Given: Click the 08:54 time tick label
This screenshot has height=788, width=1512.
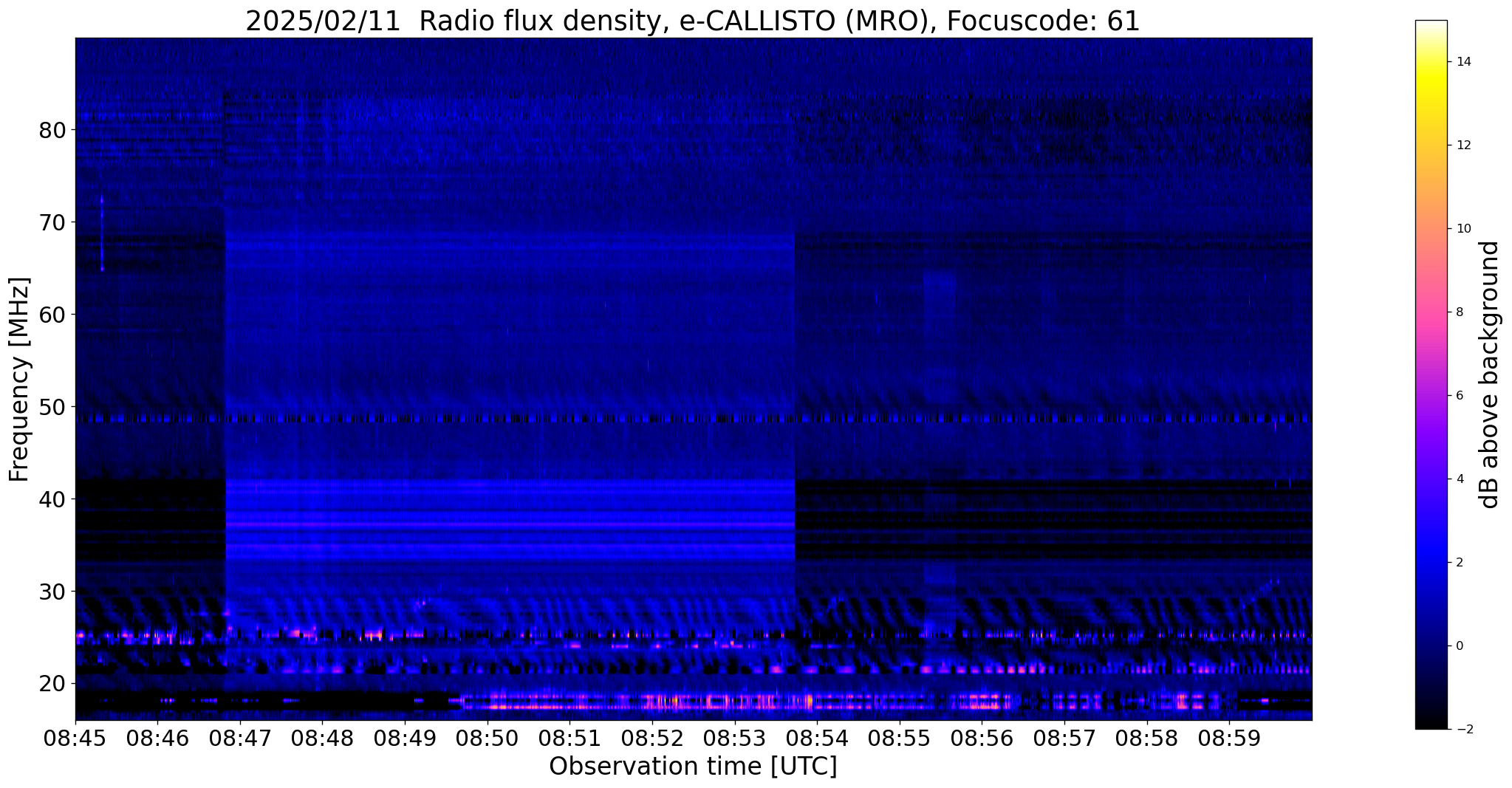Looking at the screenshot, I should click(816, 738).
